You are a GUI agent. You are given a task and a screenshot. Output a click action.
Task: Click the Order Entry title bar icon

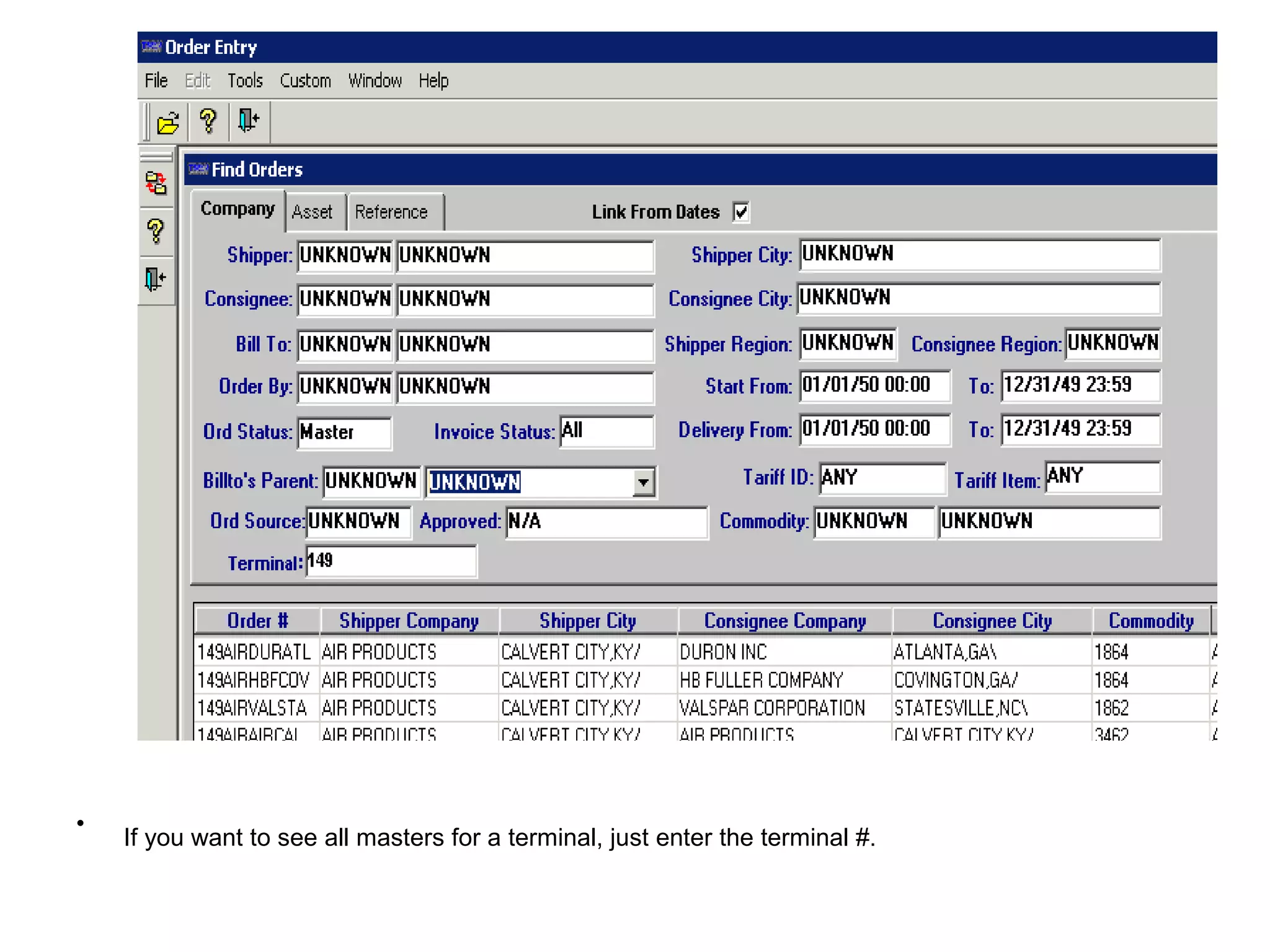pyautogui.click(x=151, y=46)
